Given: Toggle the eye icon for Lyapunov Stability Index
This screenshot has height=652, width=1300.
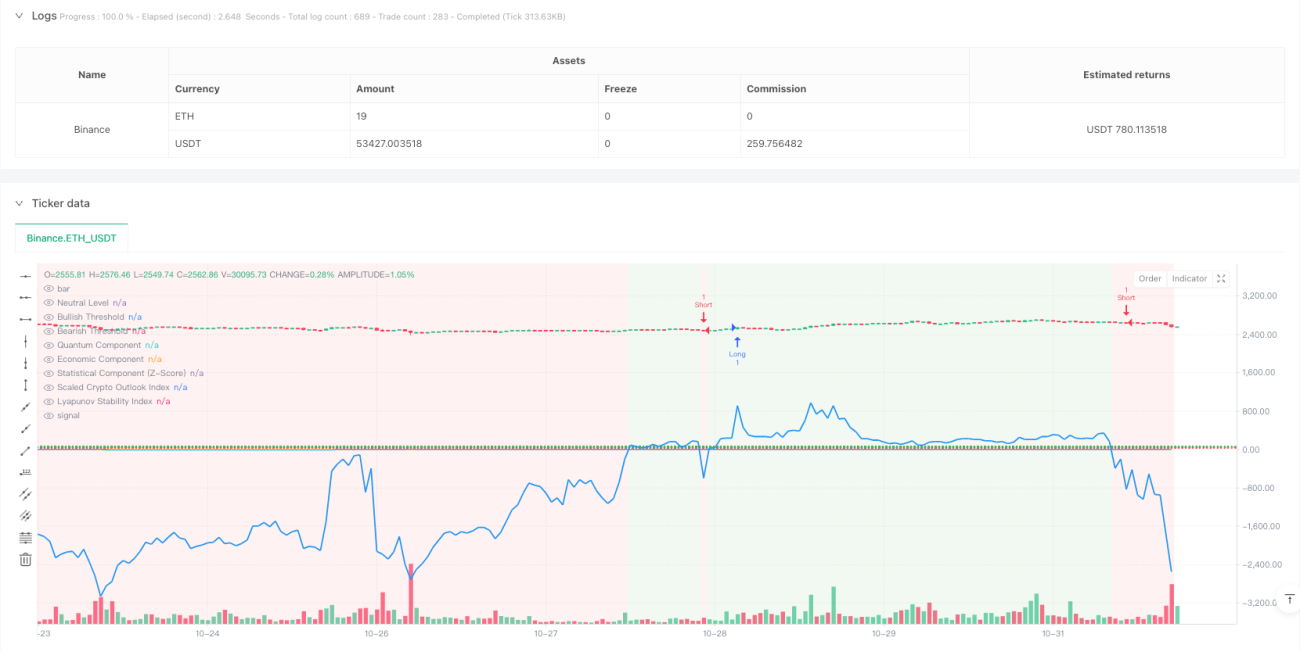Looking at the screenshot, I should coord(49,401).
